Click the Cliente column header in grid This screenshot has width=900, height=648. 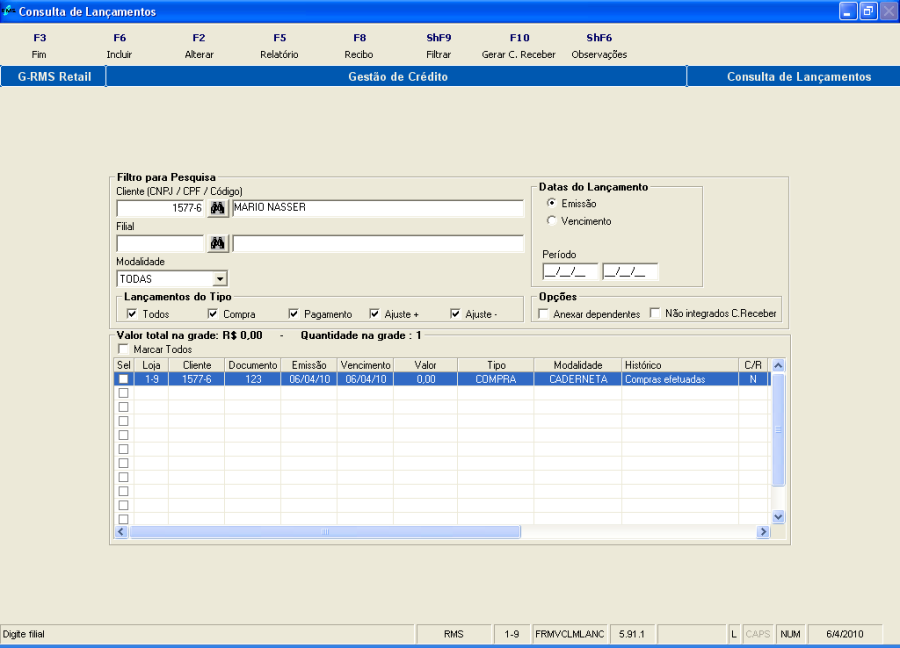197,365
